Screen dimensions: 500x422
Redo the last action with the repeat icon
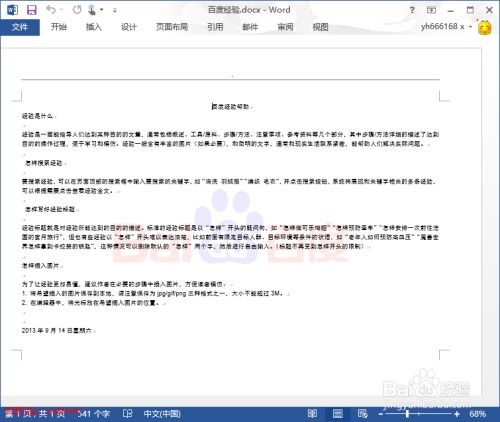click(77, 10)
